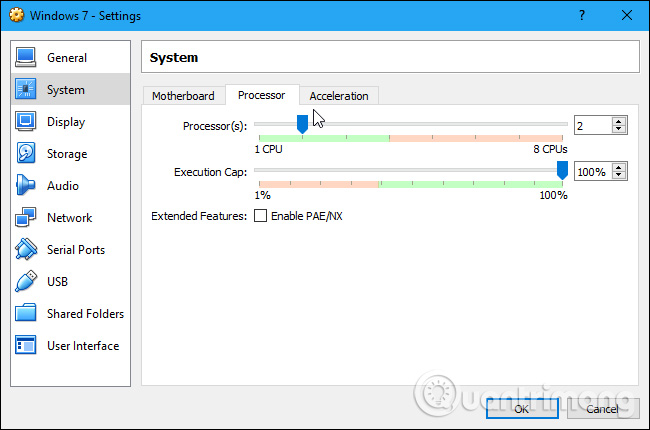Click the OK button

pos(522,409)
